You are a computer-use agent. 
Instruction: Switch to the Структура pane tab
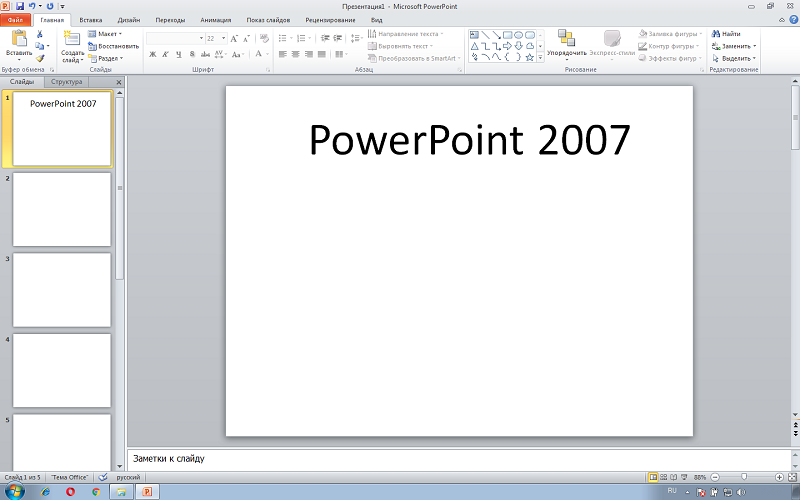(x=66, y=82)
